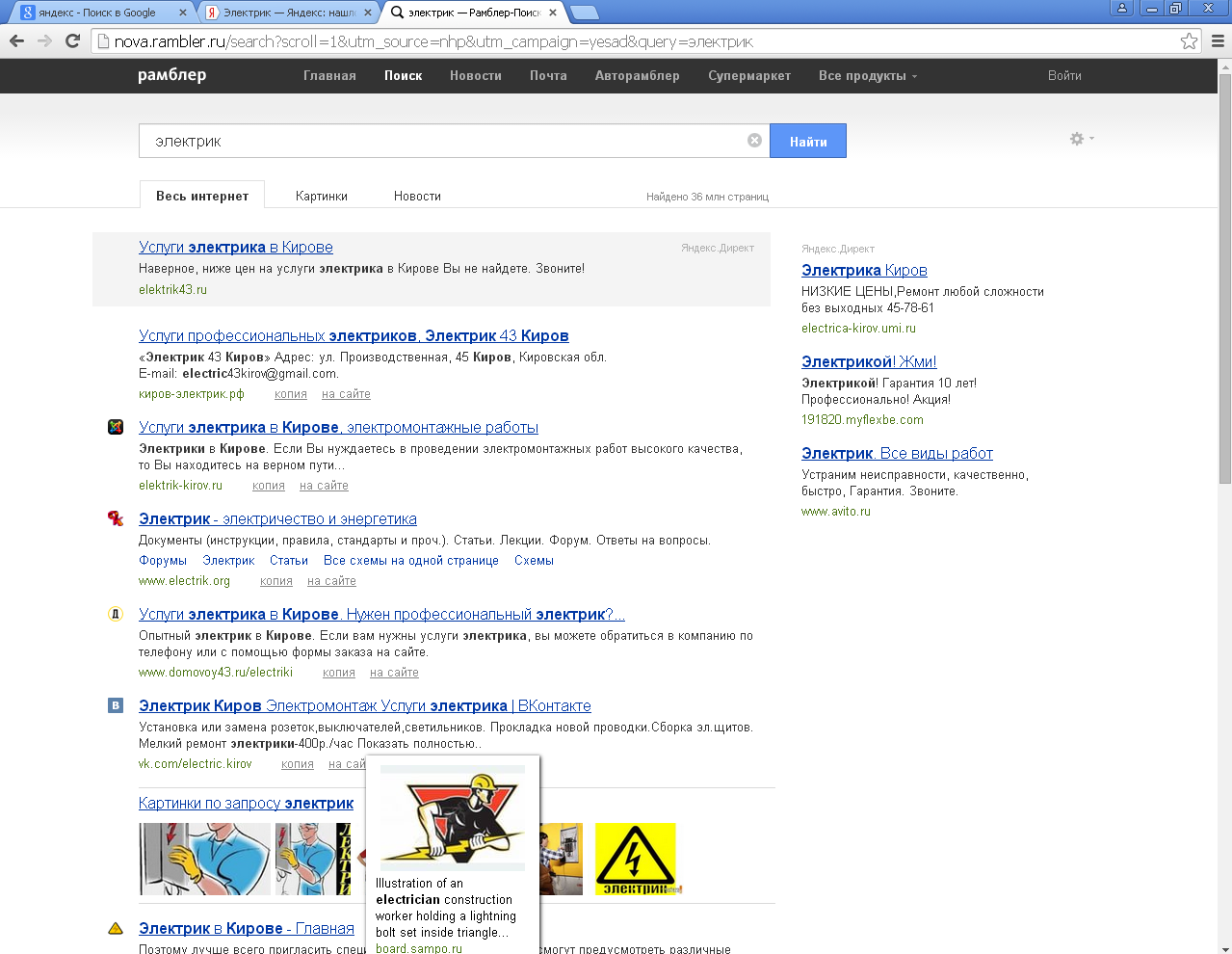
Task: Open Форумы sitelink under electrik.org
Action: click(x=163, y=560)
